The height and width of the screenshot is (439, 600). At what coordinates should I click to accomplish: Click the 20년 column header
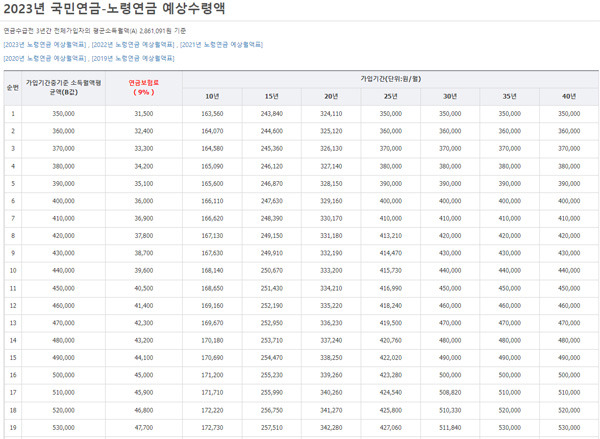pyautogui.click(x=331, y=96)
